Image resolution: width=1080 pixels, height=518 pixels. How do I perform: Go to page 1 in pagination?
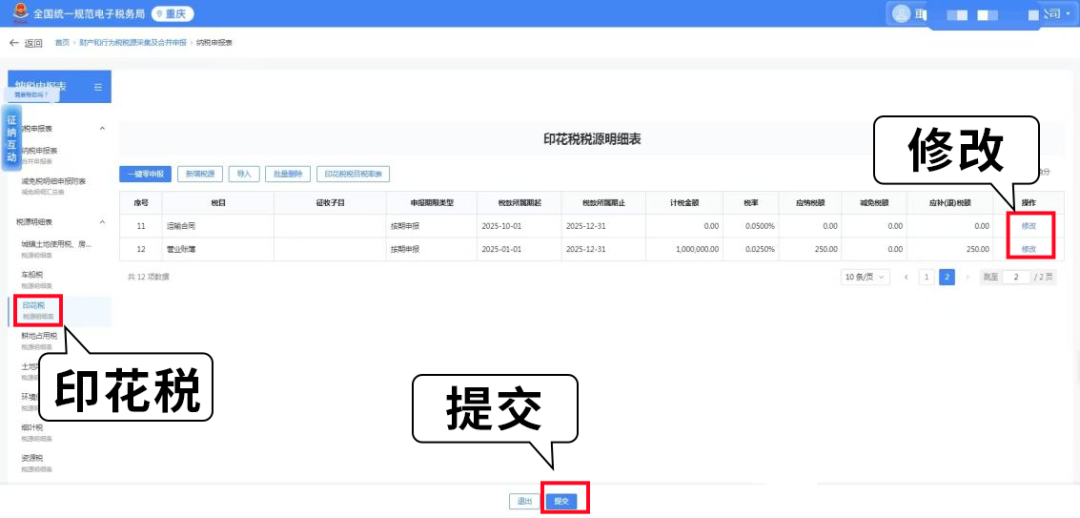pyautogui.click(x=927, y=277)
